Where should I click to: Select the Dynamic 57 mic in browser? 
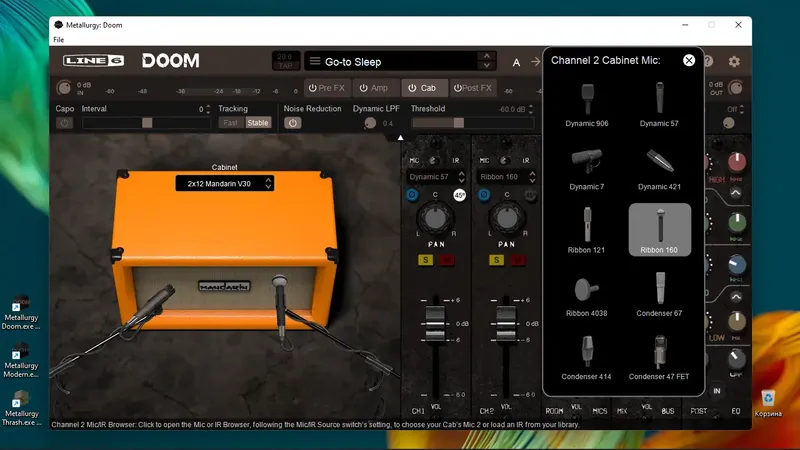click(x=659, y=105)
